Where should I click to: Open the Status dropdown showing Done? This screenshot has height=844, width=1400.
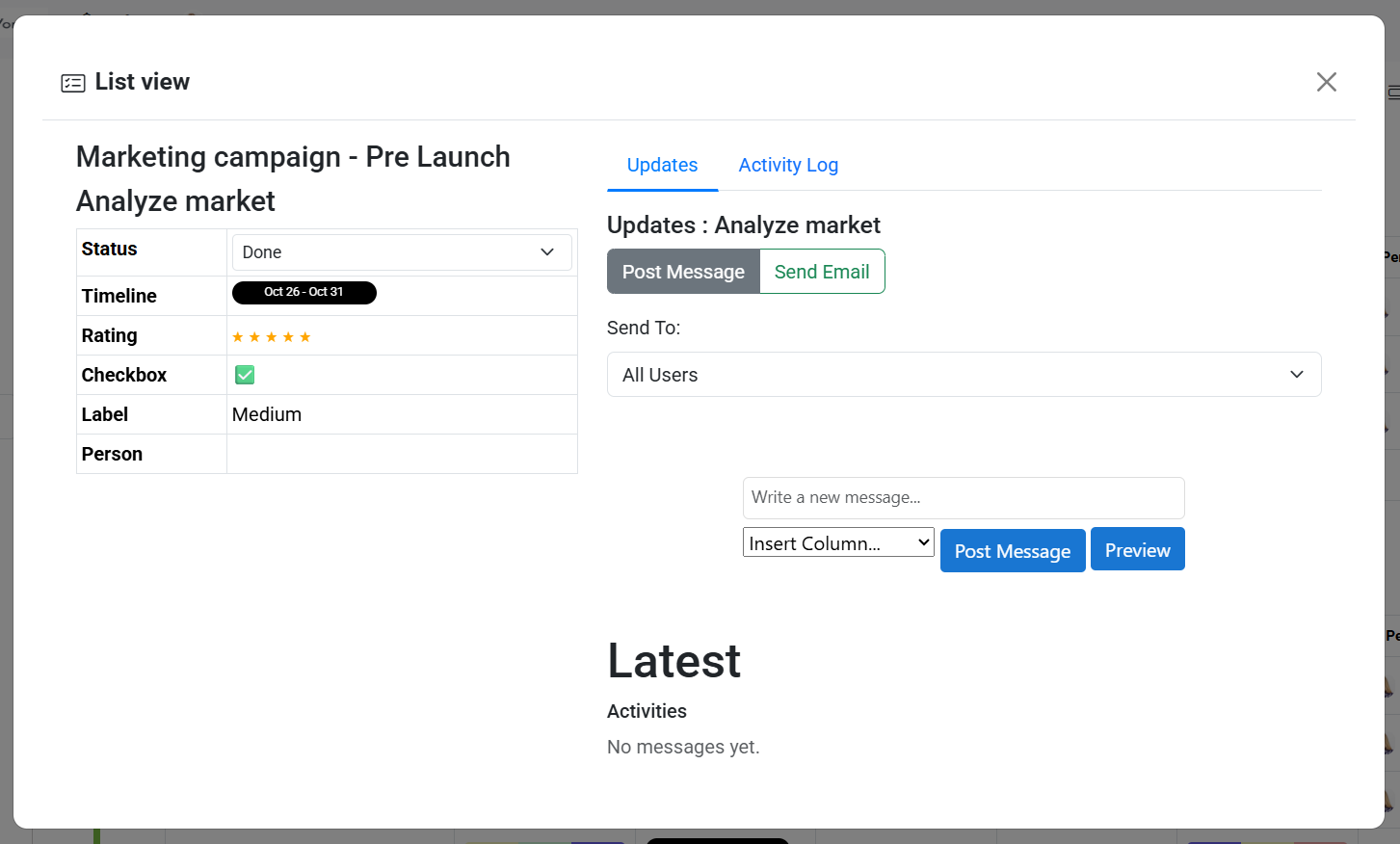point(402,252)
